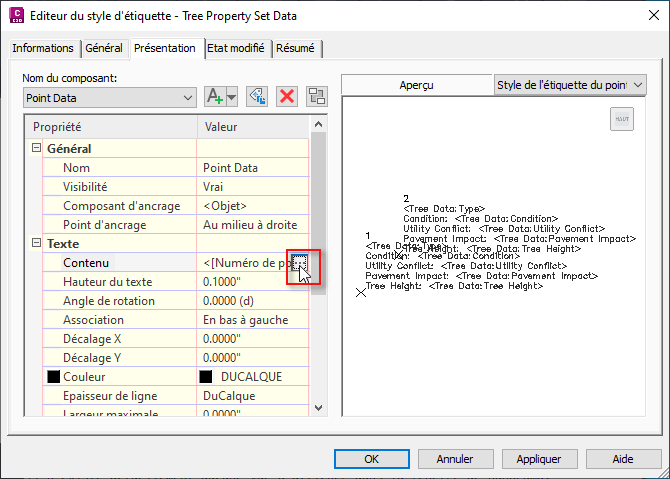This screenshot has height=479, width=670.
Task: Click the Contenu ellipsis browse button
Action: point(299,262)
